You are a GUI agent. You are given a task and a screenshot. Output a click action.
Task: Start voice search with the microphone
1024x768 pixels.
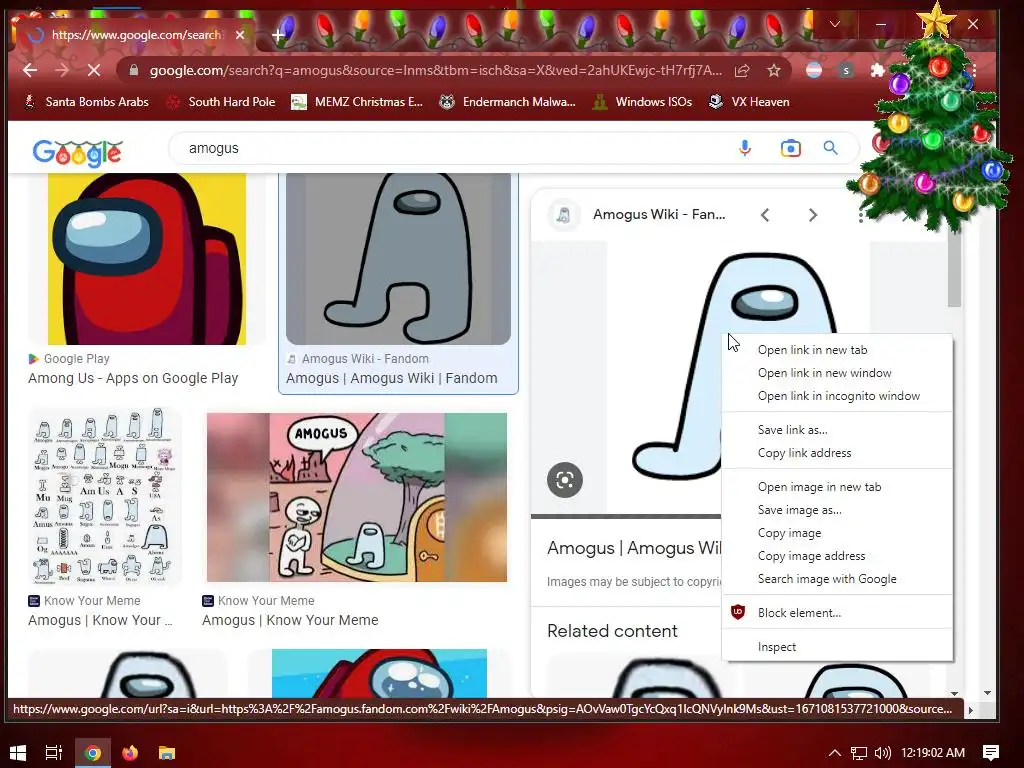coord(744,148)
